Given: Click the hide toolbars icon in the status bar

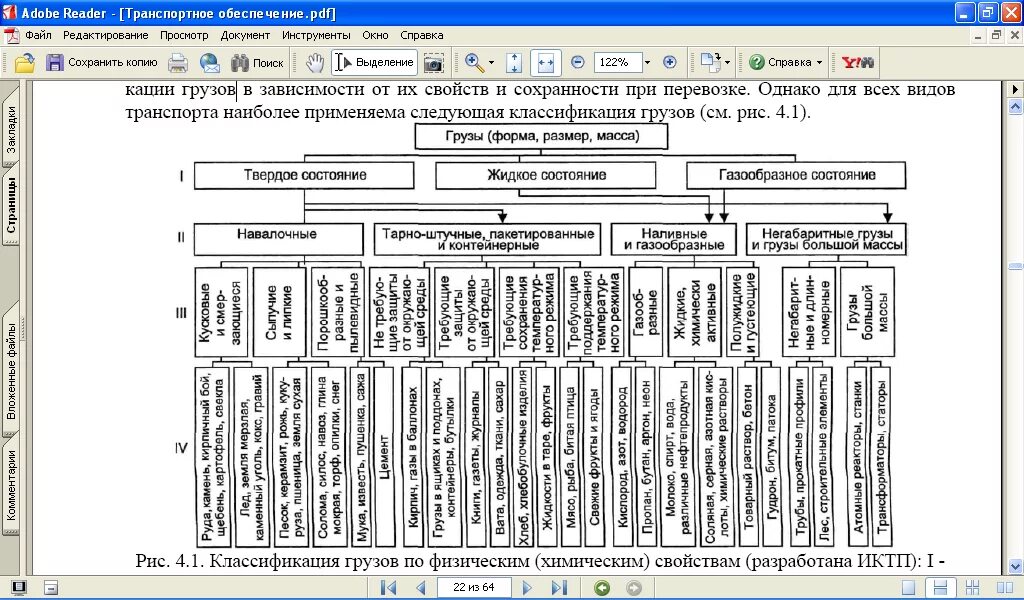Looking at the screenshot, I should click(51, 588).
